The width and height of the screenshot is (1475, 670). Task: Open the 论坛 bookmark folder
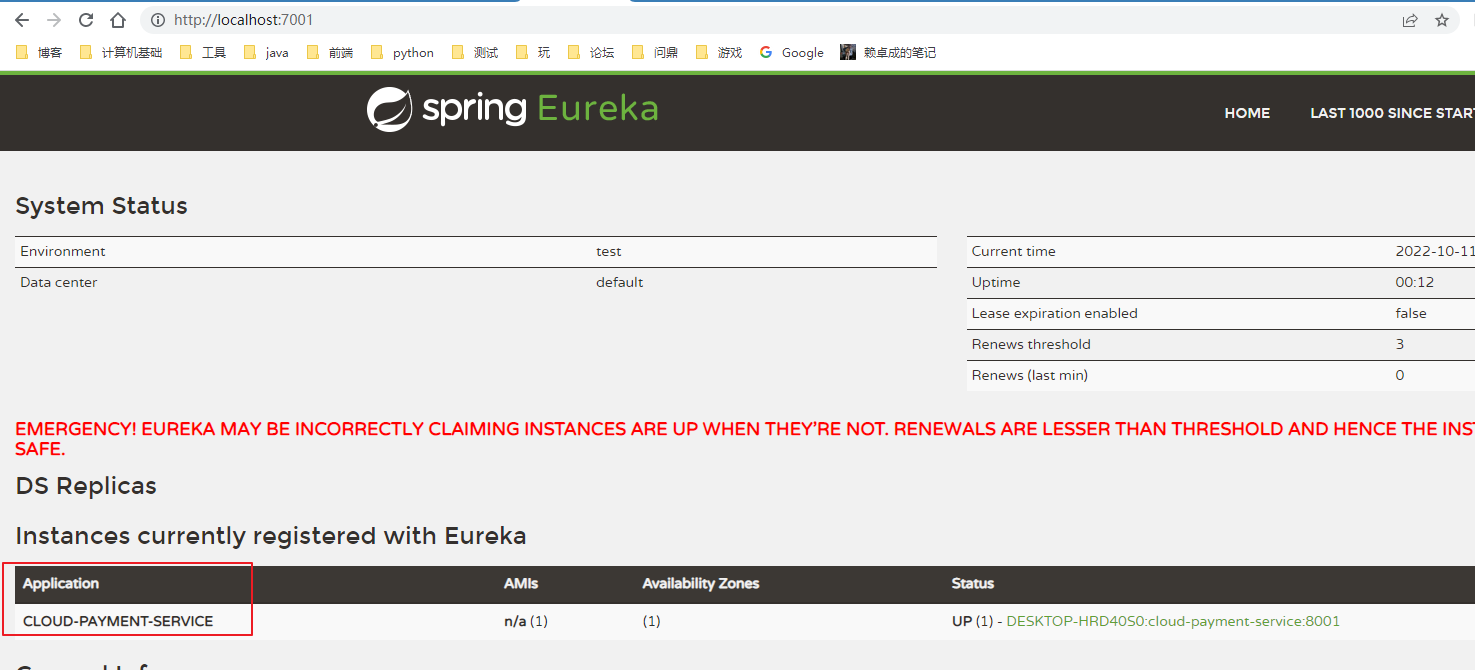pyautogui.click(x=591, y=53)
